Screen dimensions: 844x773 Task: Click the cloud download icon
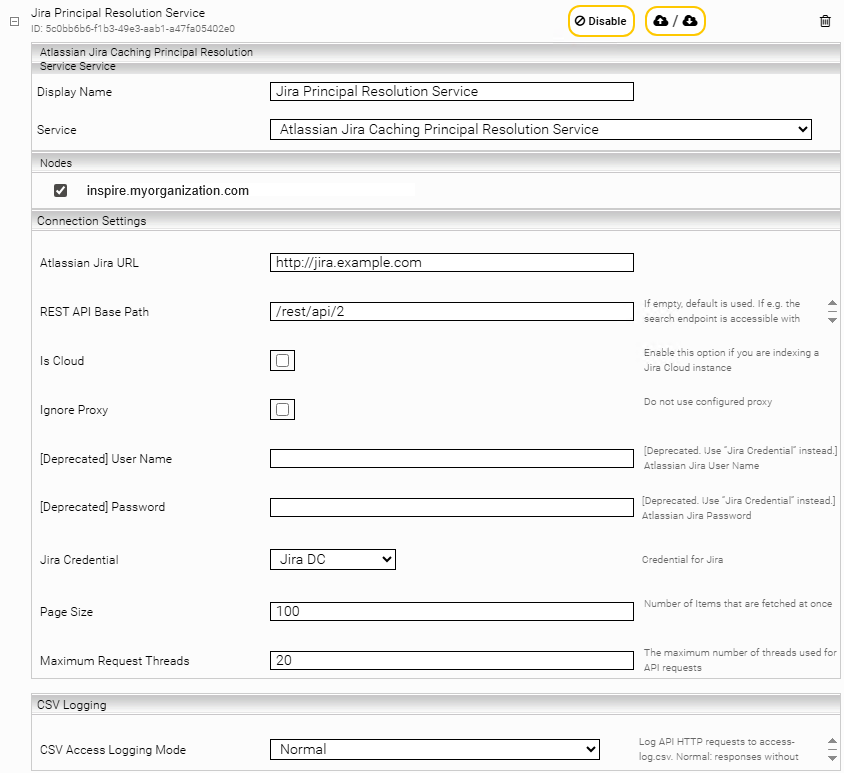(690, 21)
